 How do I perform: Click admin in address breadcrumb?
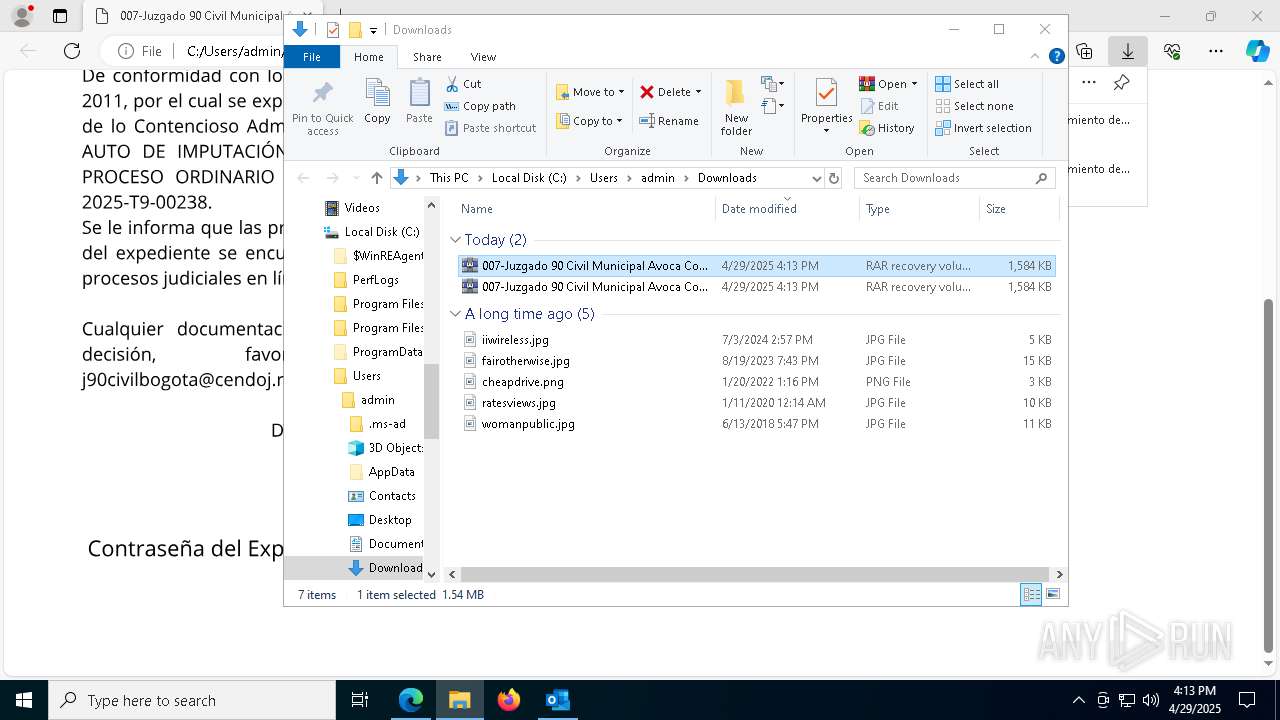(x=658, y=178)
